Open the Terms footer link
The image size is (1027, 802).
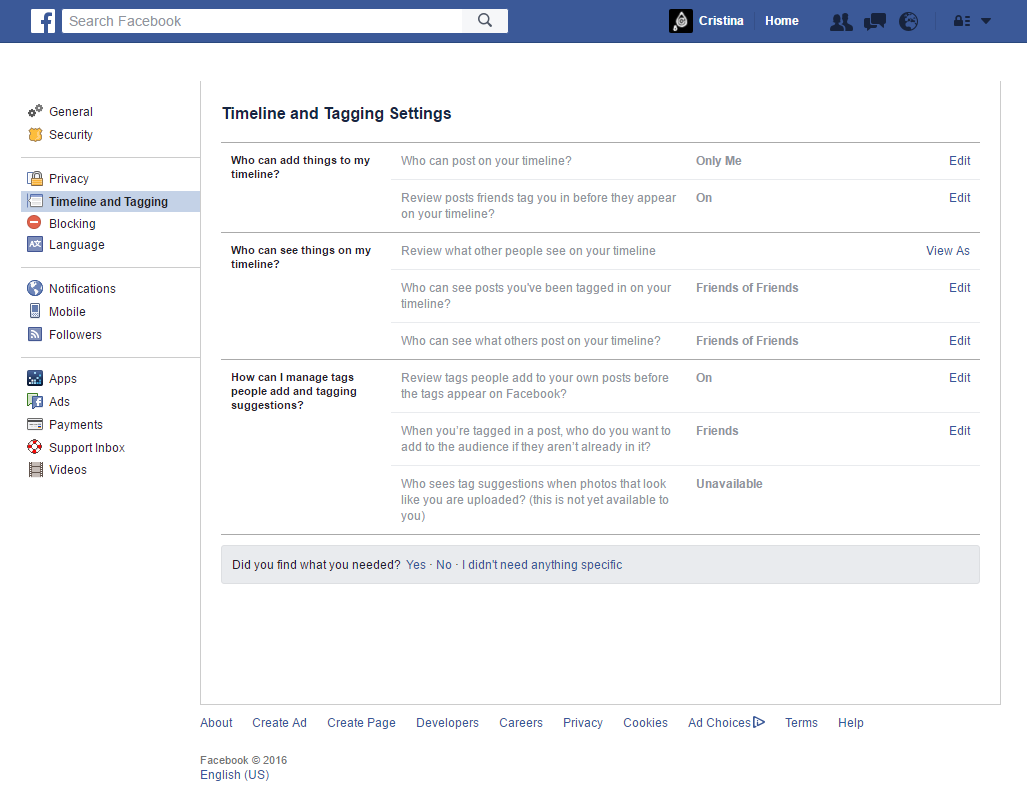click(x=801, y=722)
